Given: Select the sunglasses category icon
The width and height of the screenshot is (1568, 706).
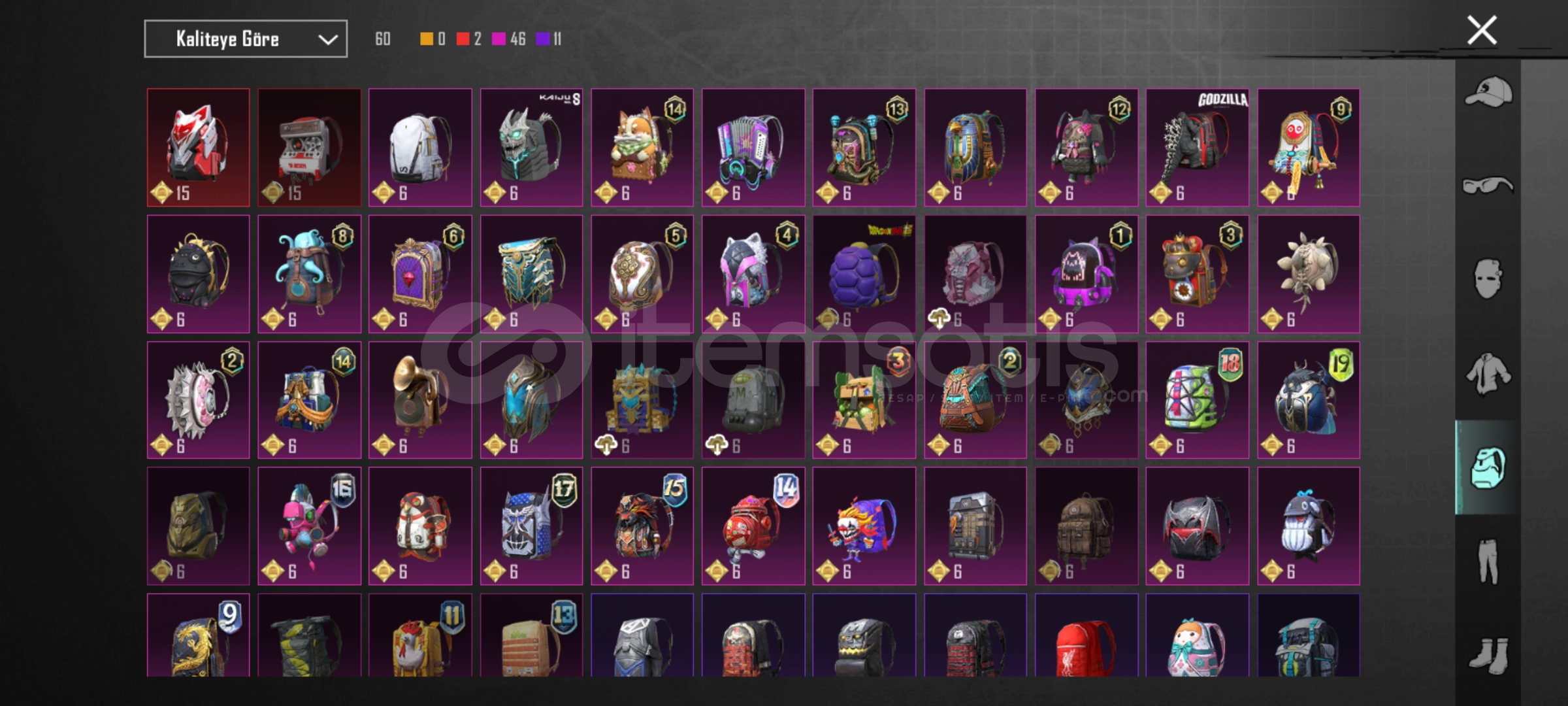Looking at the screenshot, I should tap(1488, 186).
